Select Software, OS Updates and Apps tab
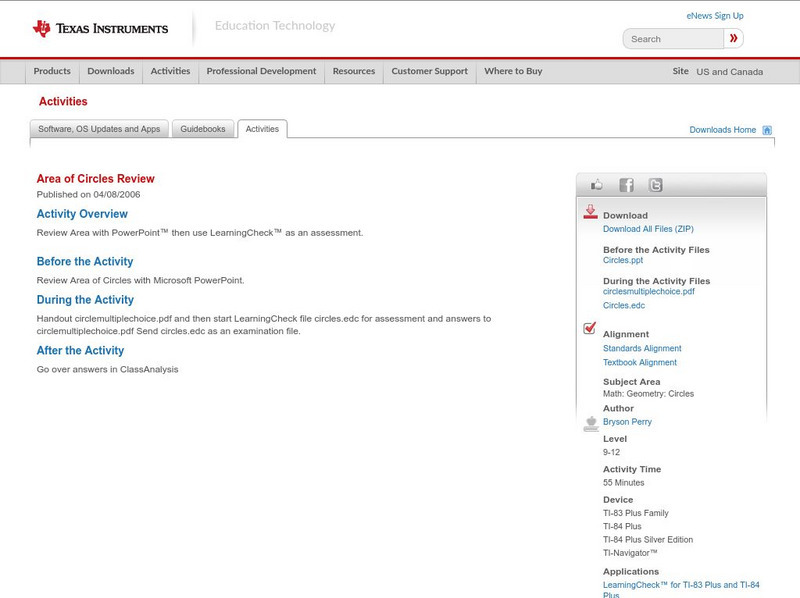Screen dimensions: 800x598 99,129
